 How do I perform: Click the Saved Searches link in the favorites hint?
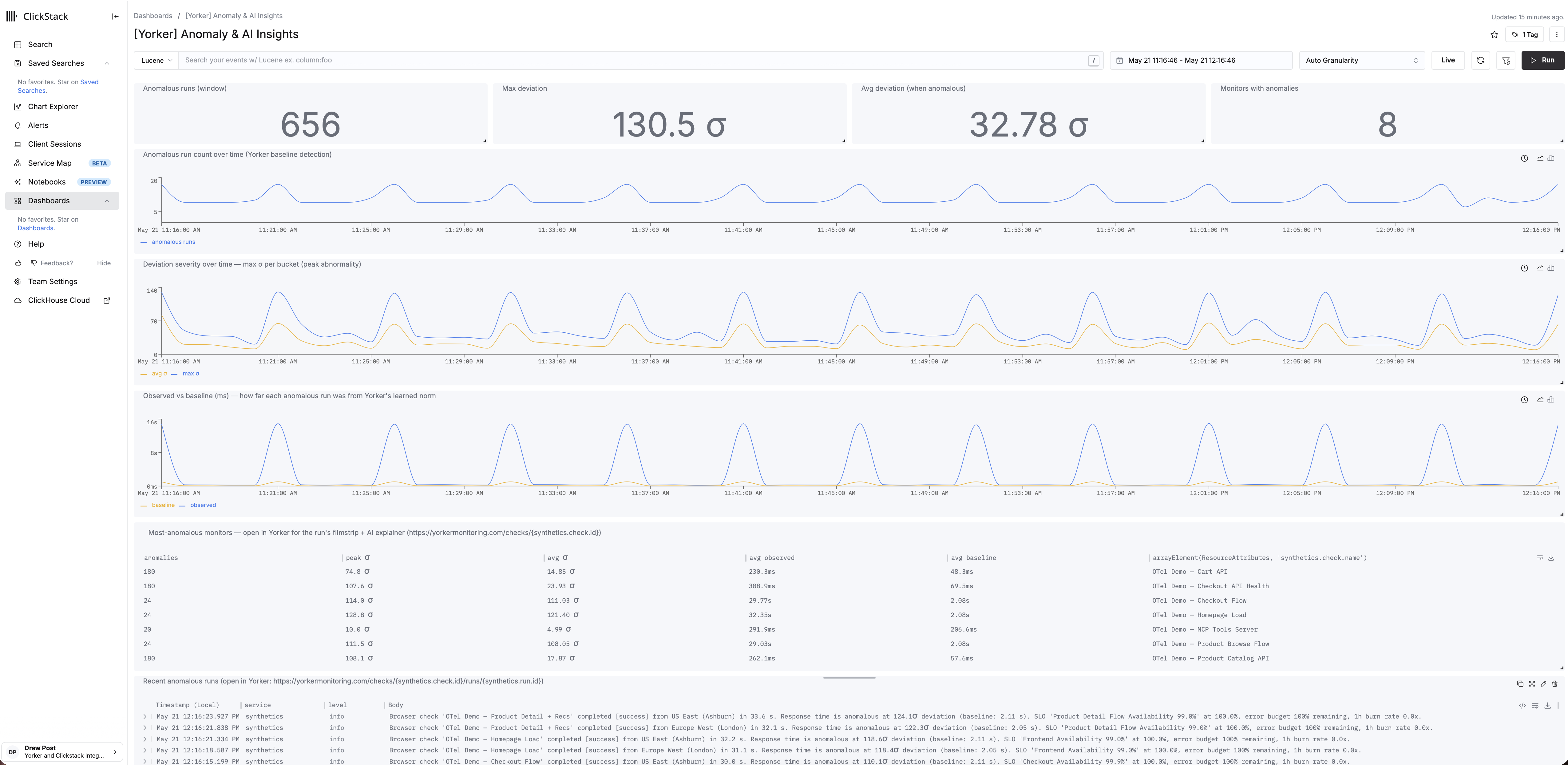click(58, 86)
